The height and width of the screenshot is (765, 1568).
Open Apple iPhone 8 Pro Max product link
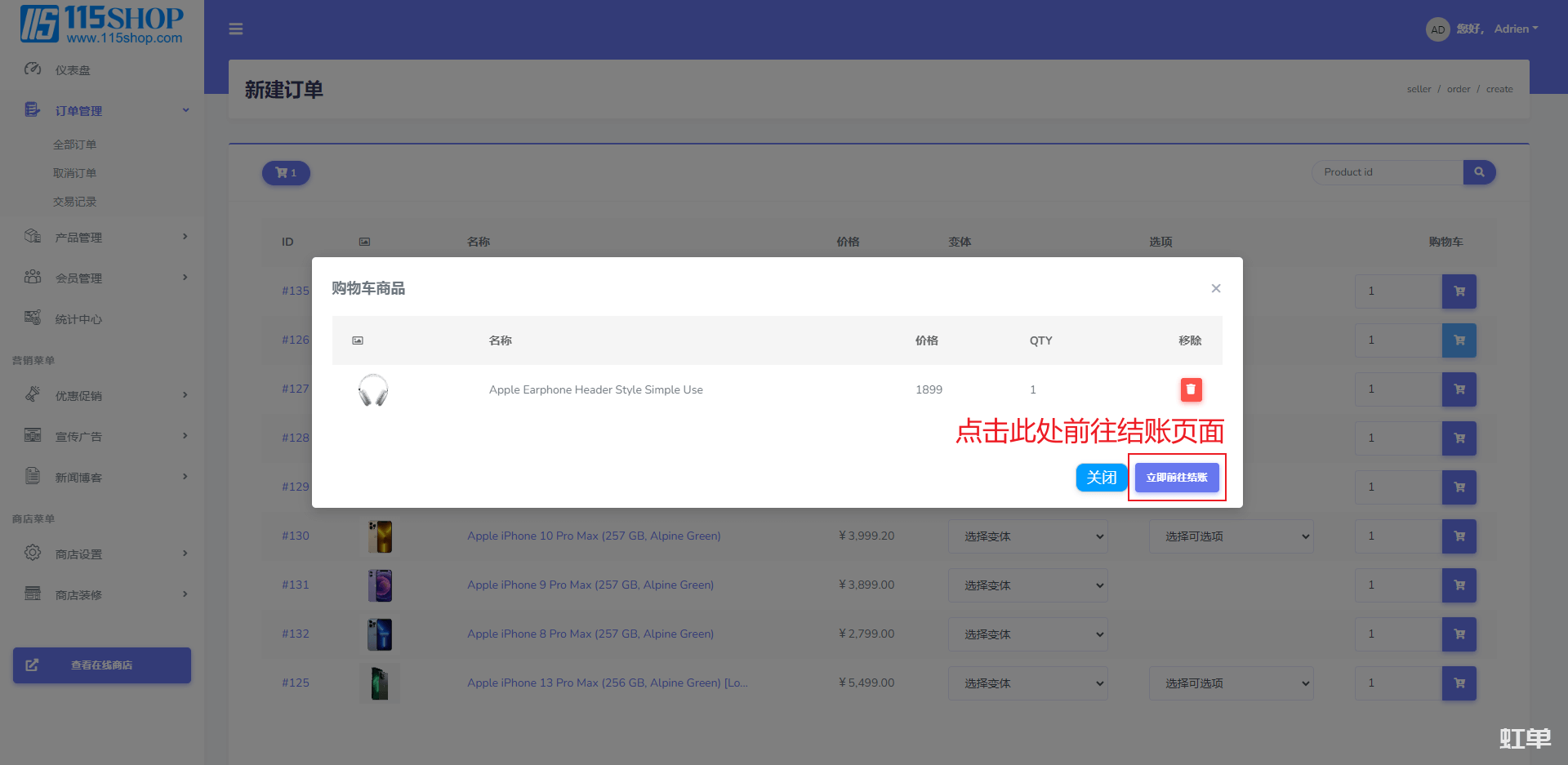coord(590,634)
